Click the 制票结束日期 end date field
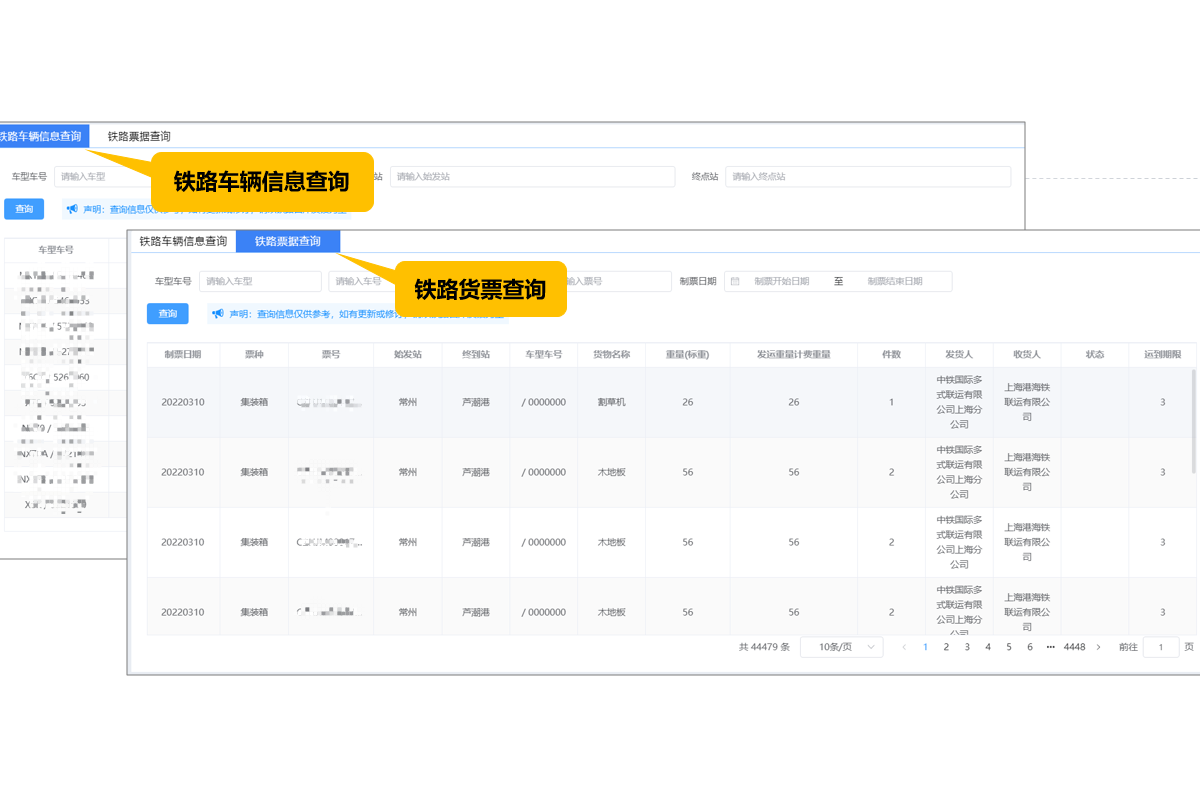This screenshot has width=1200, height=800. point(894,282)
